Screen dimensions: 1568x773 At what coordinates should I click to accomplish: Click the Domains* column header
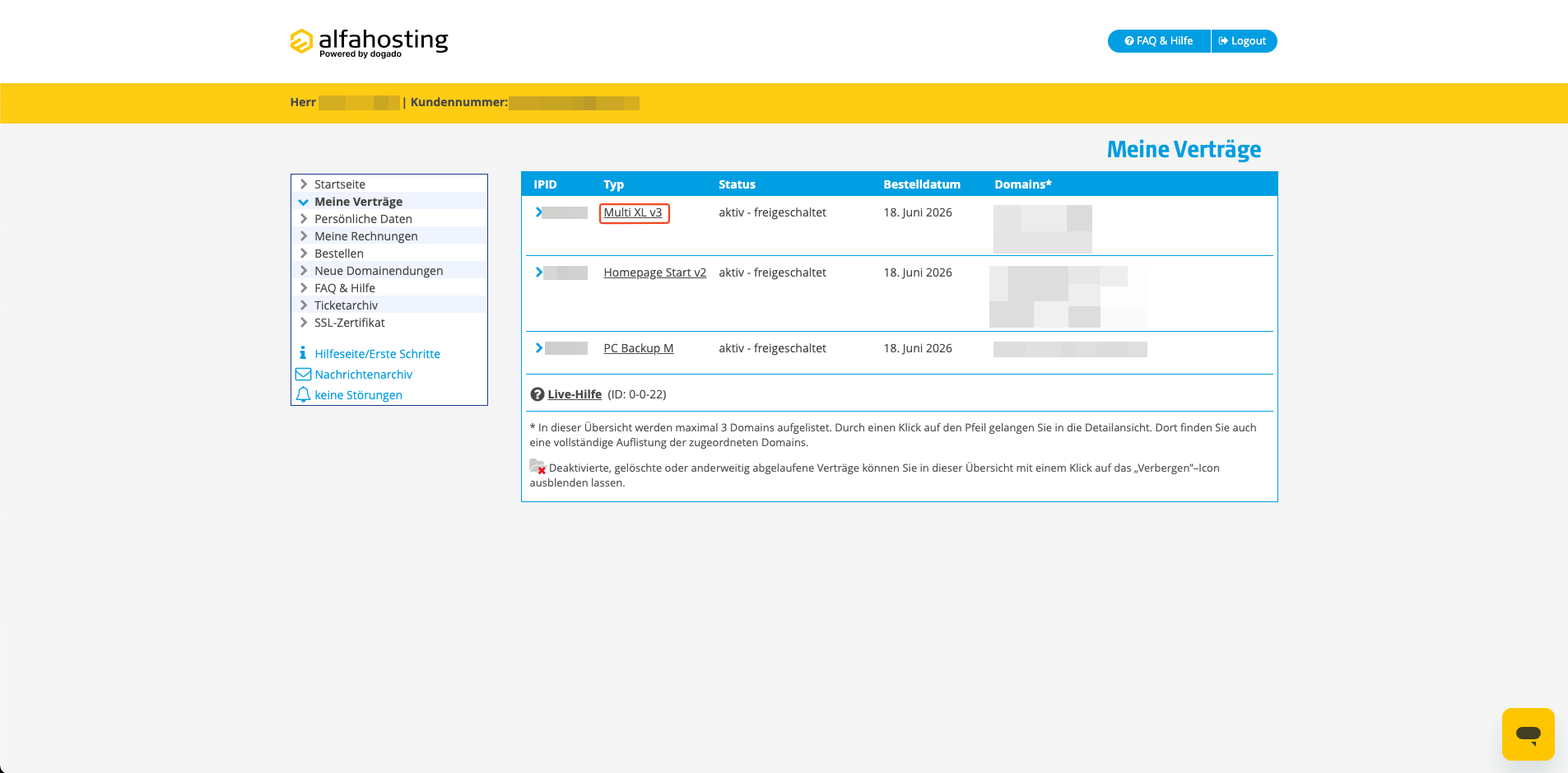tap(1023, 184)
